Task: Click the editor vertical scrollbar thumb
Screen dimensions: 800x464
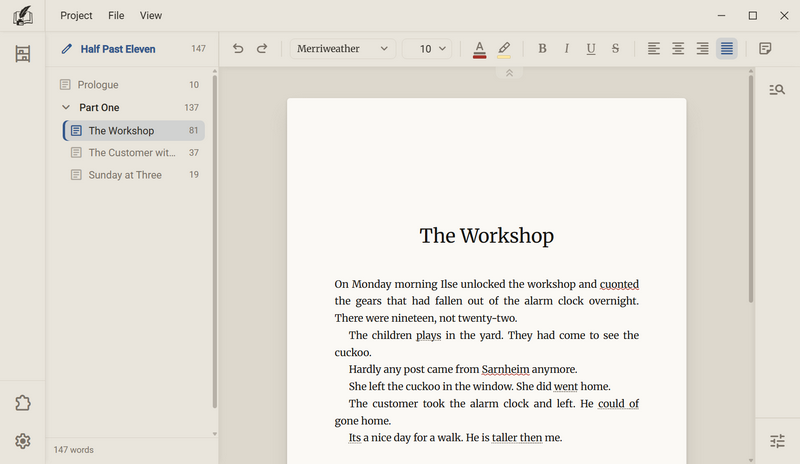Action: coord(751,189)
